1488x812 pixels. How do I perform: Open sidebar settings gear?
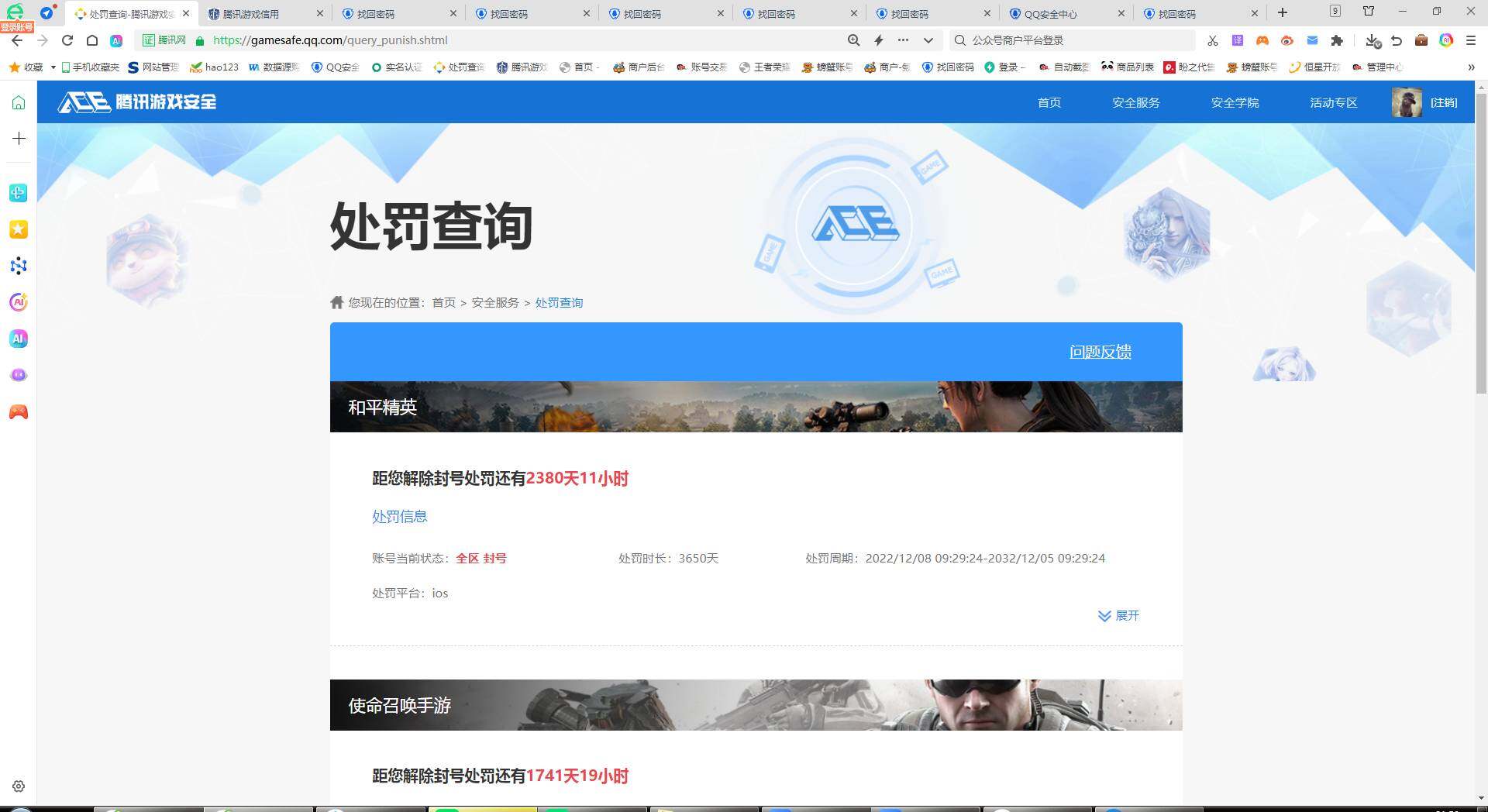(x=19, y=786)
